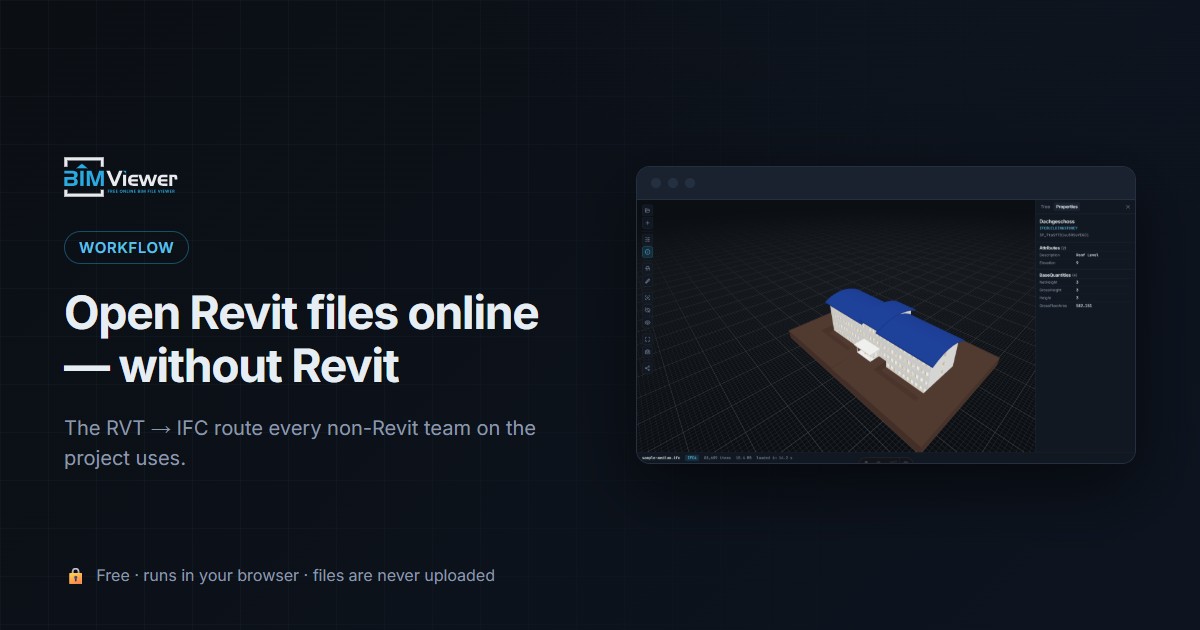Viewport: 1200px width, 630px height.
Task: Click the 'Open Revit files online' headline
Action: [x=302, y=314]
